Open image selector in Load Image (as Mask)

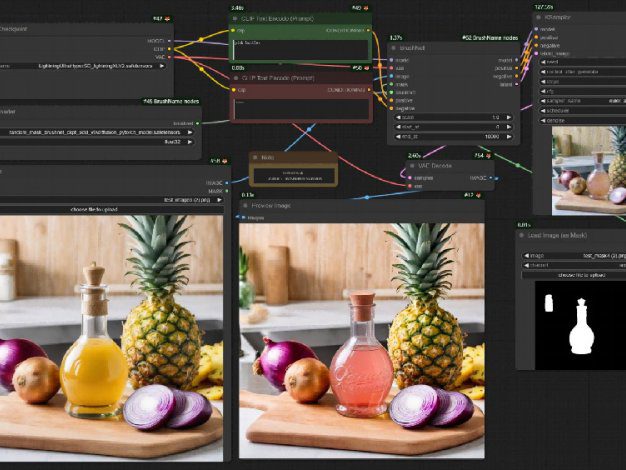coord(574,256)
